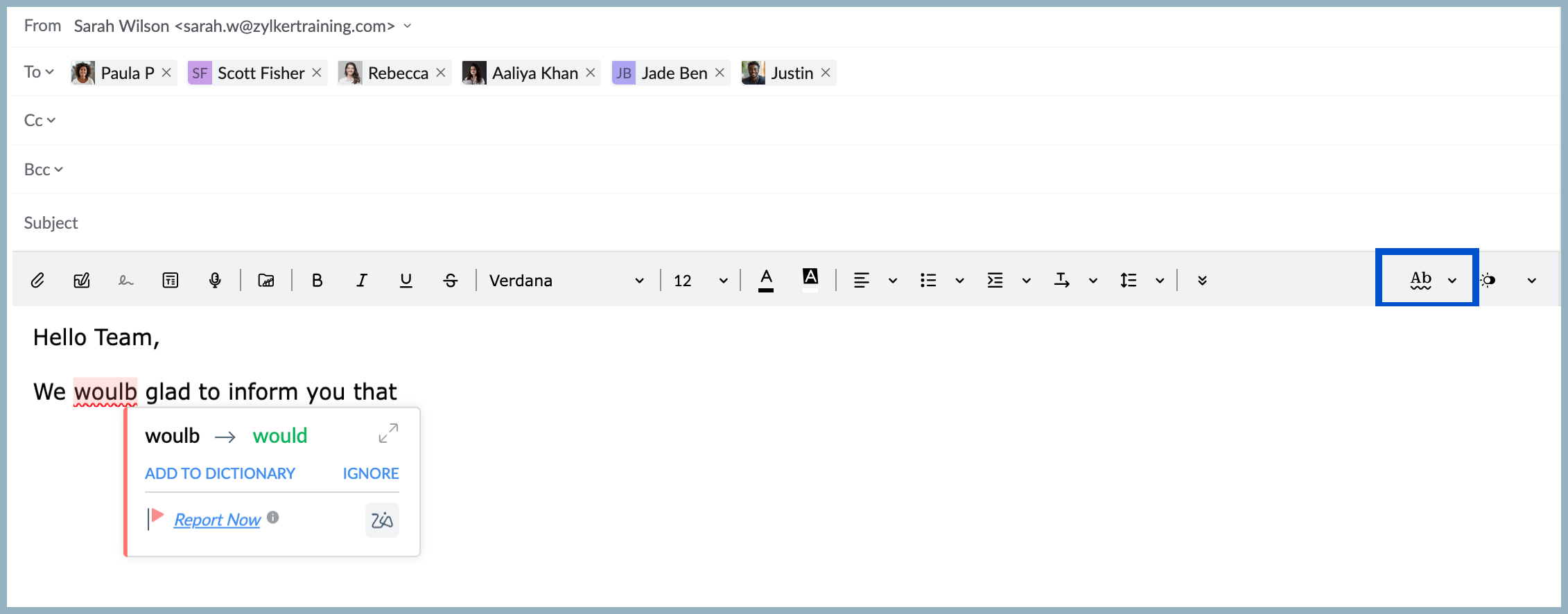
Task: Remove recipient Jade Ben
Action: tap(720, 73)
